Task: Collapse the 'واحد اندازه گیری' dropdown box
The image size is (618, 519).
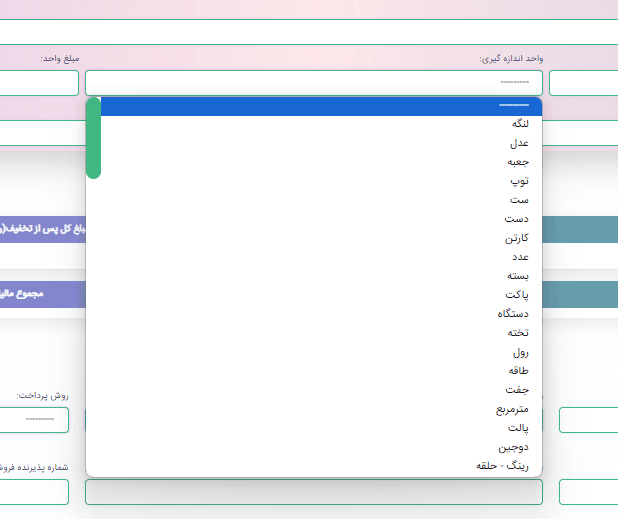Action: click(314, 83)
